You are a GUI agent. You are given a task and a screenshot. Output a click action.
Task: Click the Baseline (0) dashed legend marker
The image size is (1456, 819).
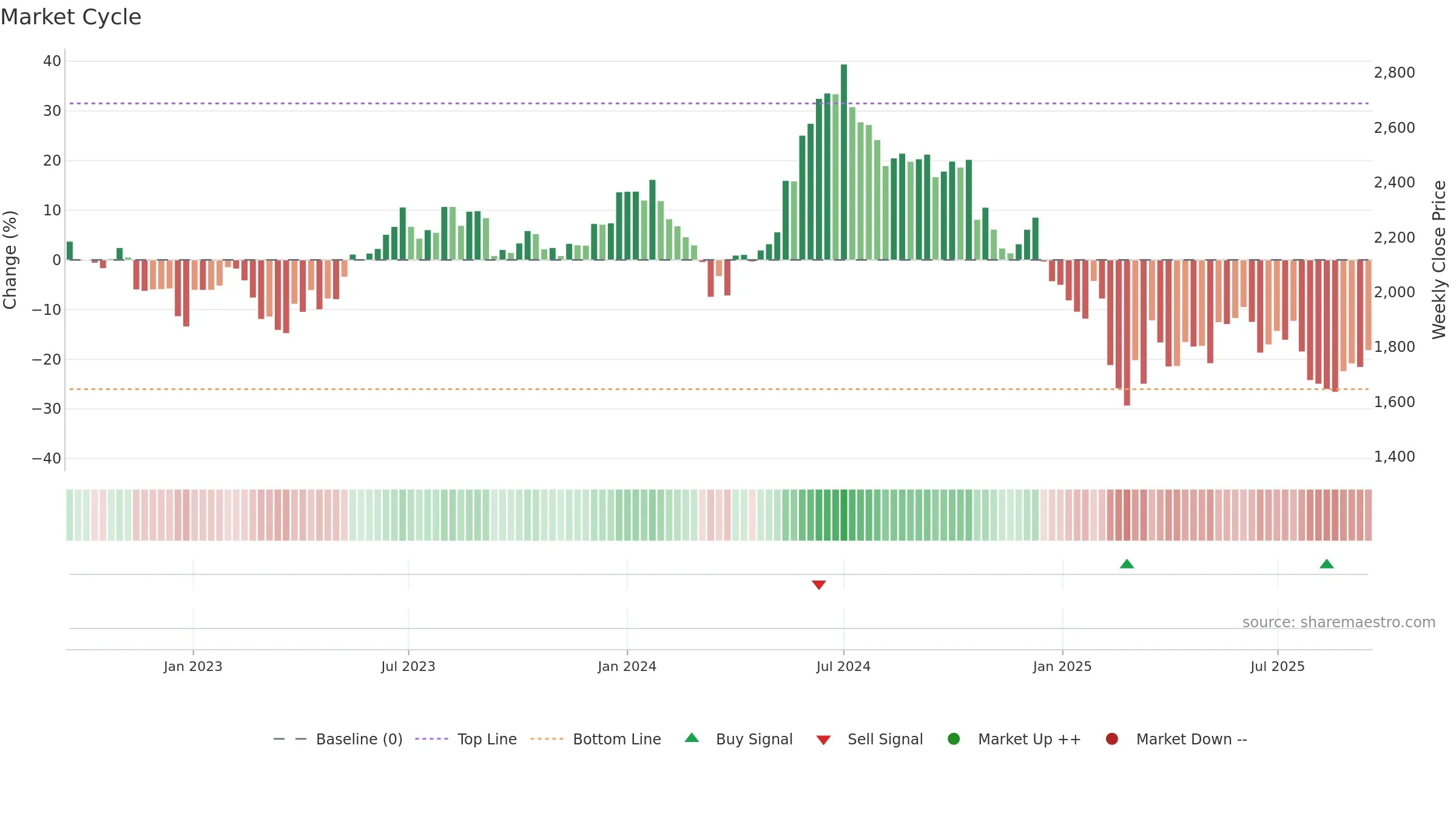[x=290, y=739]
